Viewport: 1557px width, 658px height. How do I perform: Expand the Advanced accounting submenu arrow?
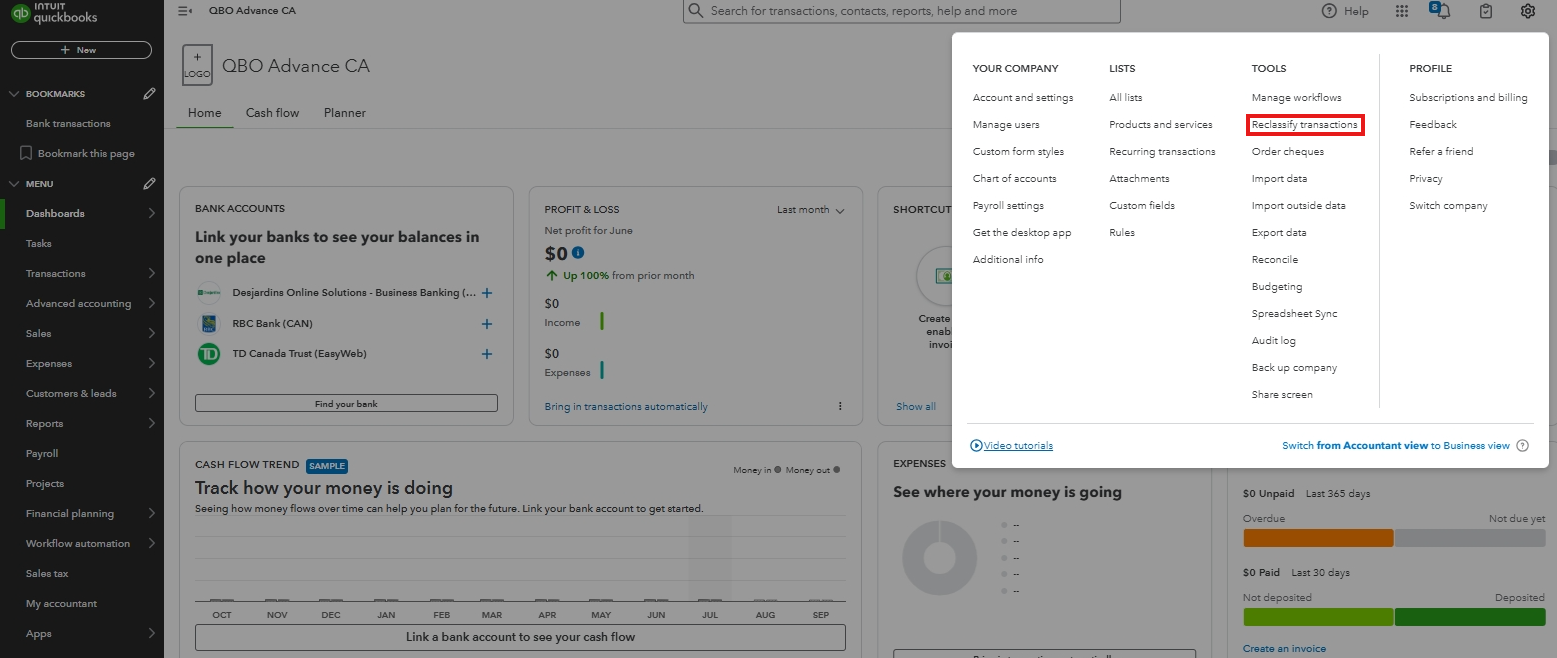click(151, 303)
